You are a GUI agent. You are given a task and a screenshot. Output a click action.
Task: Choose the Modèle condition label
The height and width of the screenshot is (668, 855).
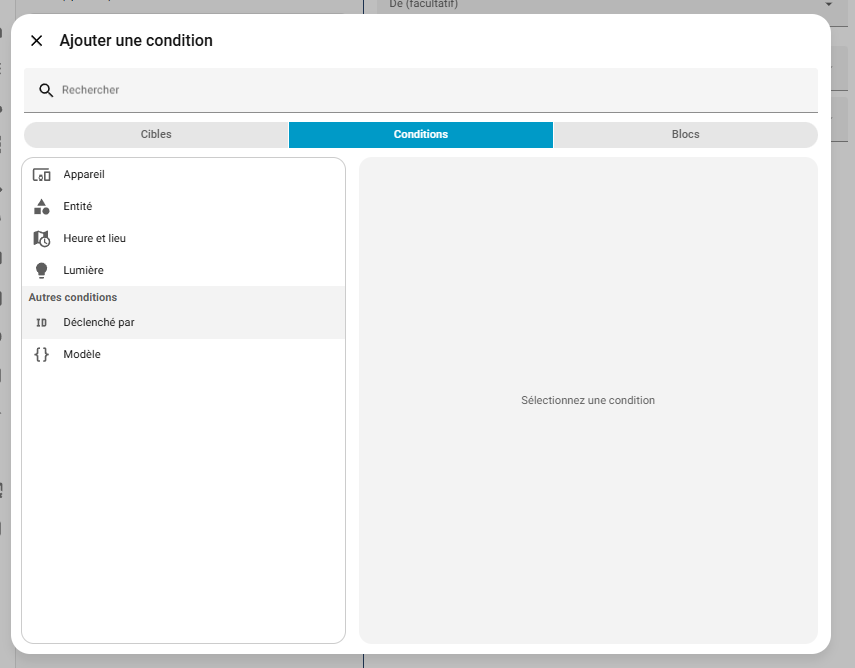point(82,355)
